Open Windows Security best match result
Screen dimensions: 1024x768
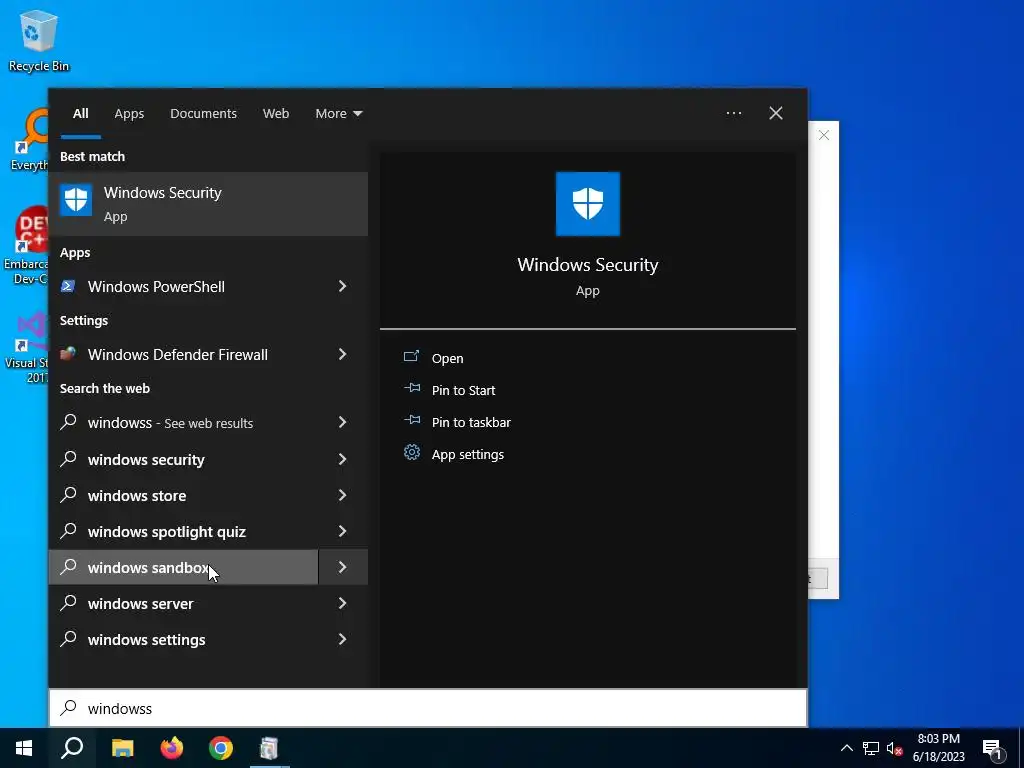coord(208,204)
